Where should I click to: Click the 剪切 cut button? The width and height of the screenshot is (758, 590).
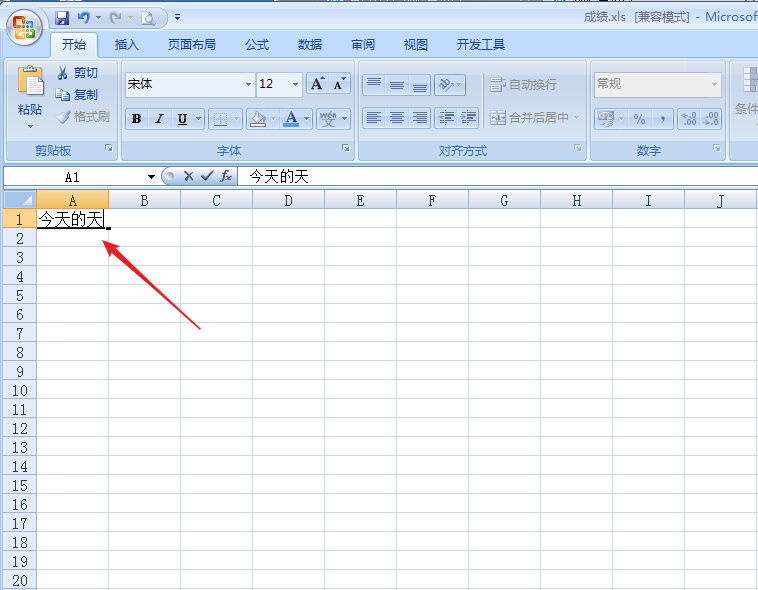pyautogui.click(x=77, y=73)
